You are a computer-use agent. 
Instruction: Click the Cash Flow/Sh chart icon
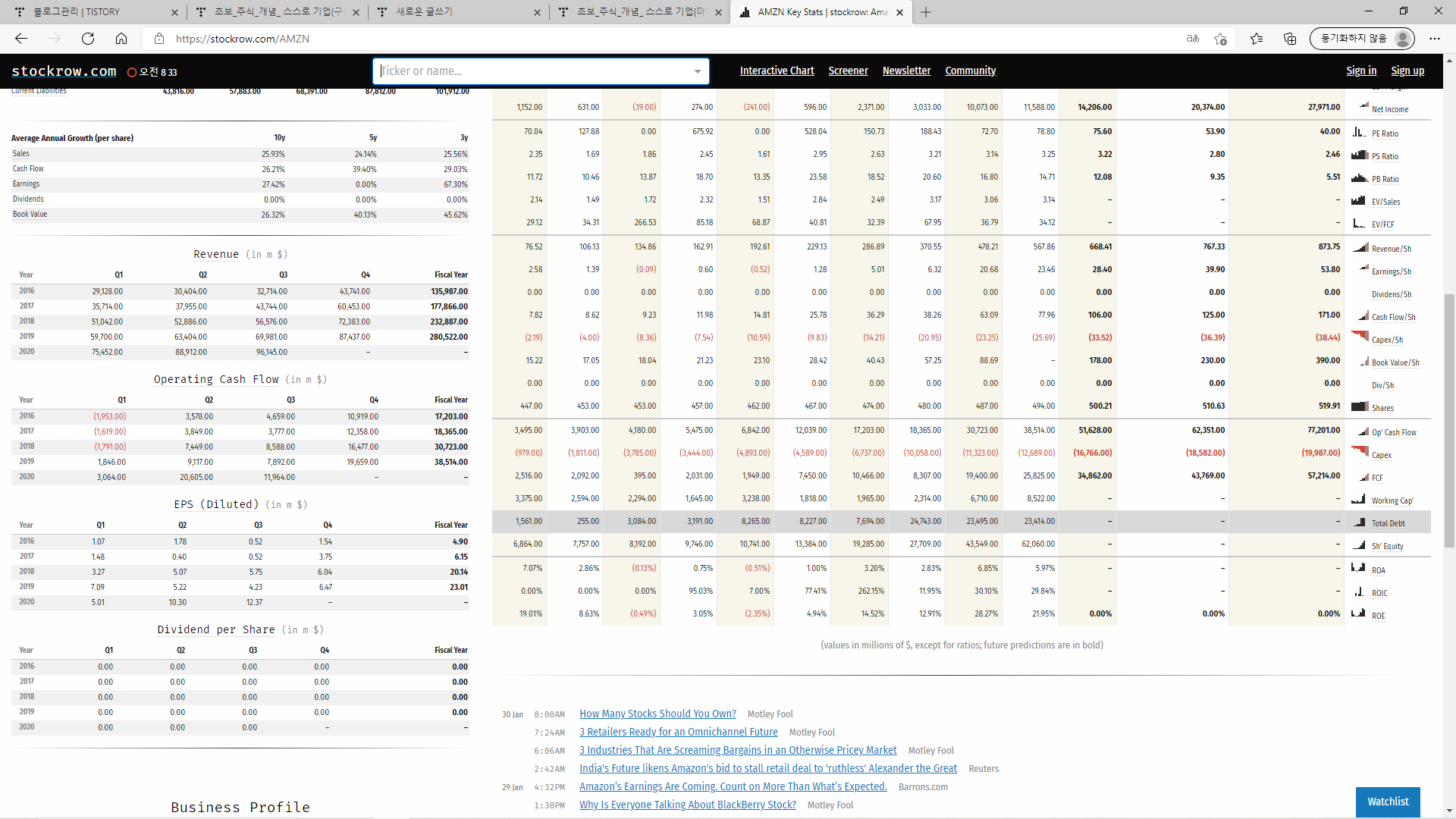coord(1363,315)
